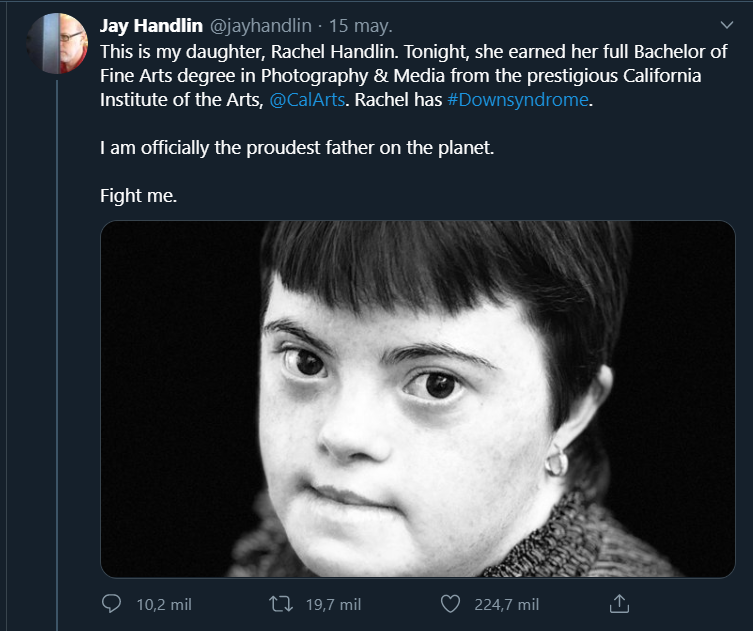Open the share tweet icon
Viewport: 753px width, 631px height.
click(619, 604)
